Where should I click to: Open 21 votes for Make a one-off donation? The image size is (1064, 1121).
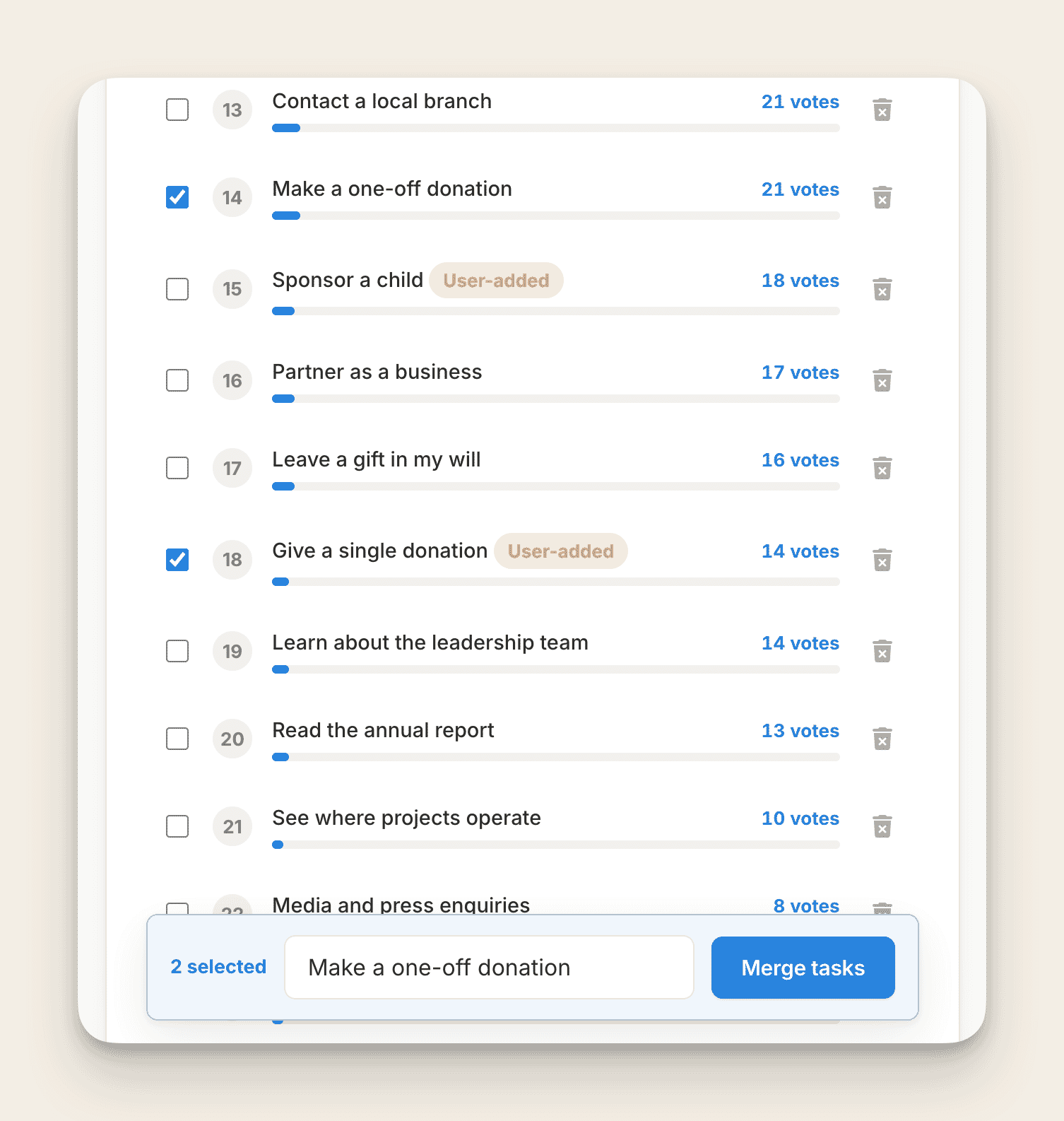[800, 189]
